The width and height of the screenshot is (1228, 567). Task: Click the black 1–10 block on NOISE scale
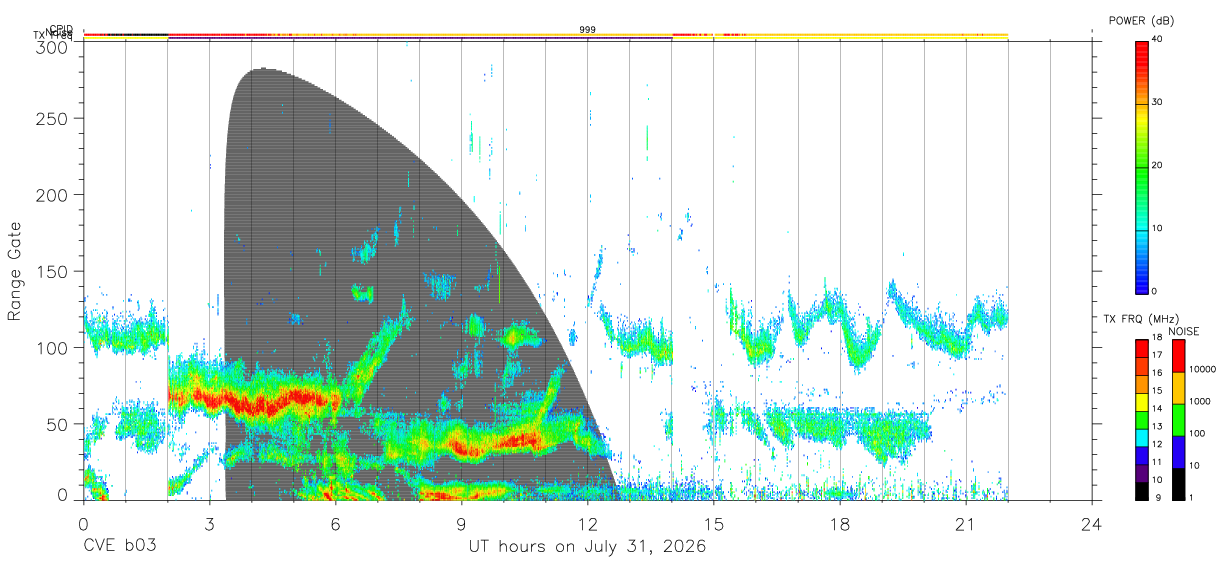tap(1179, 484)
